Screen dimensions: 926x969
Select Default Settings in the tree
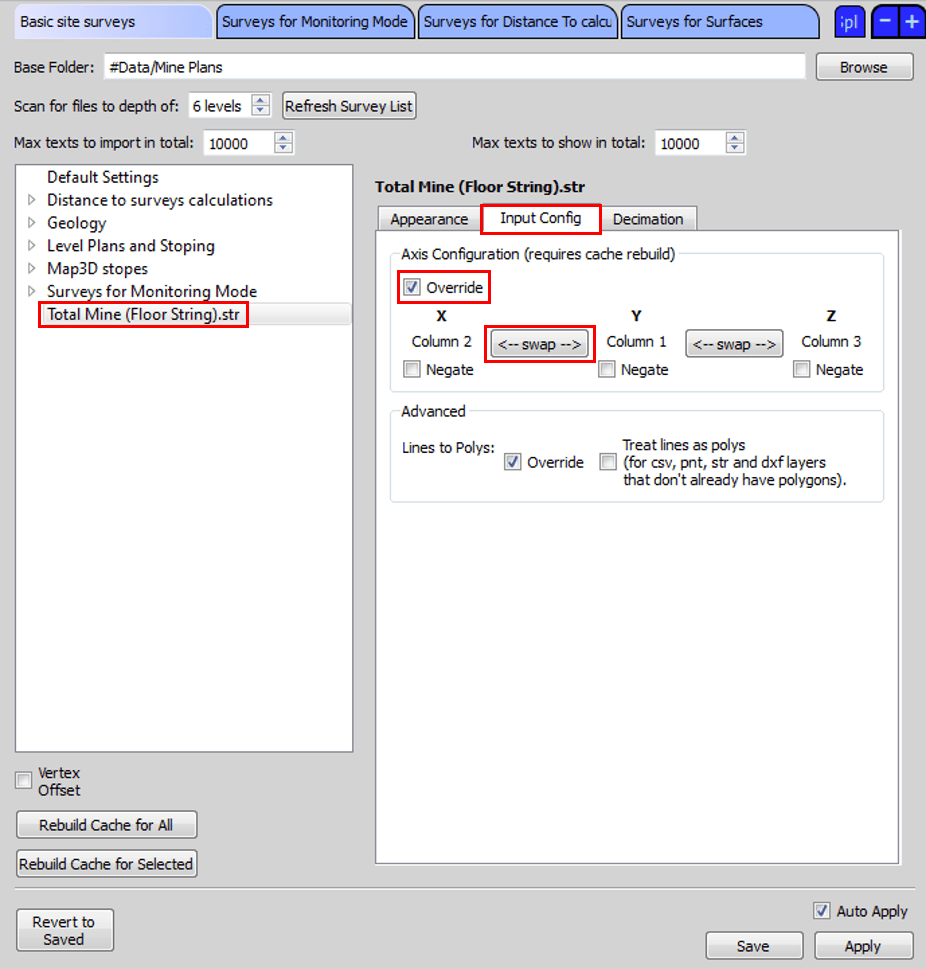(102, 177)
